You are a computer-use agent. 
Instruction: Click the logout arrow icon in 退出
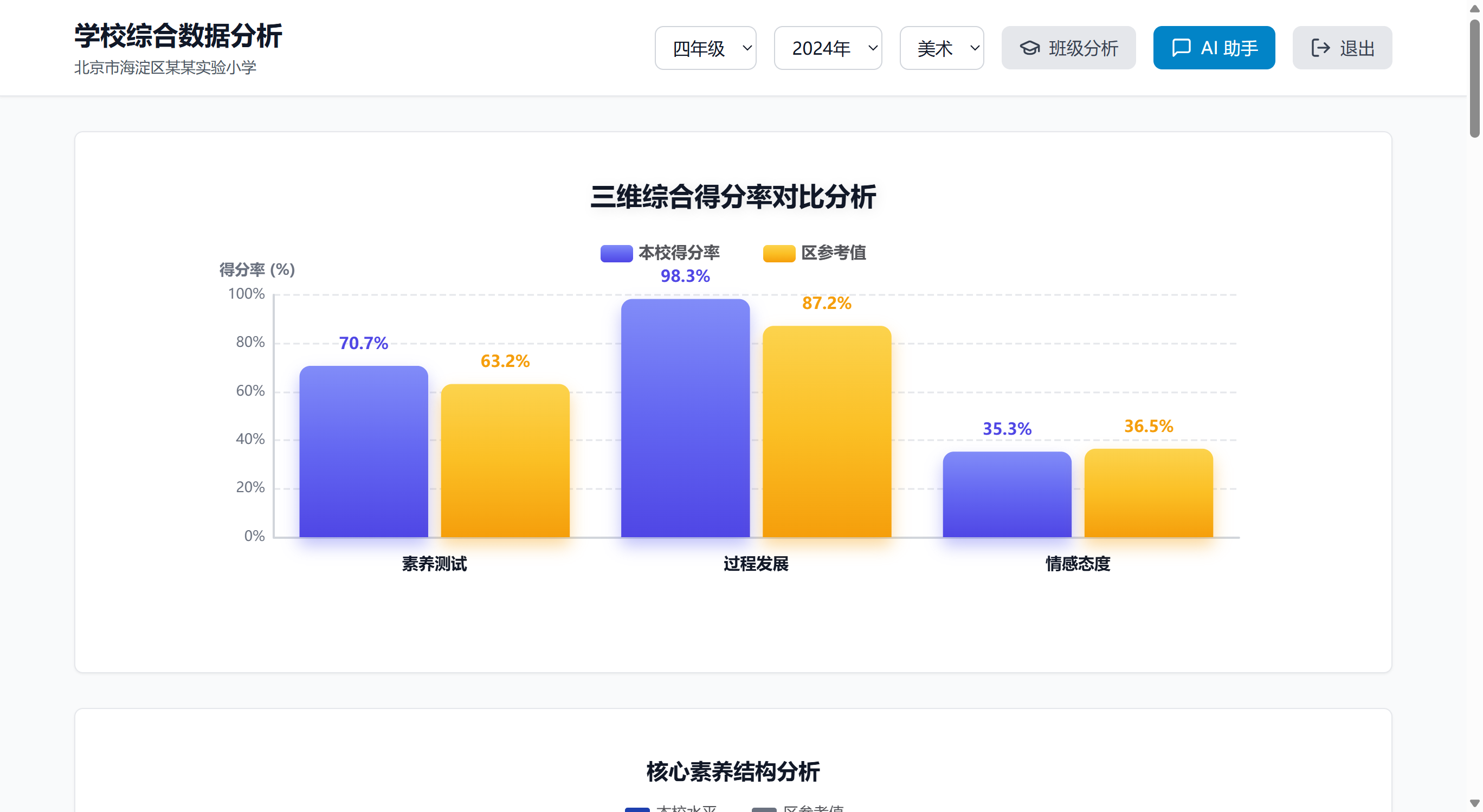1320,48
